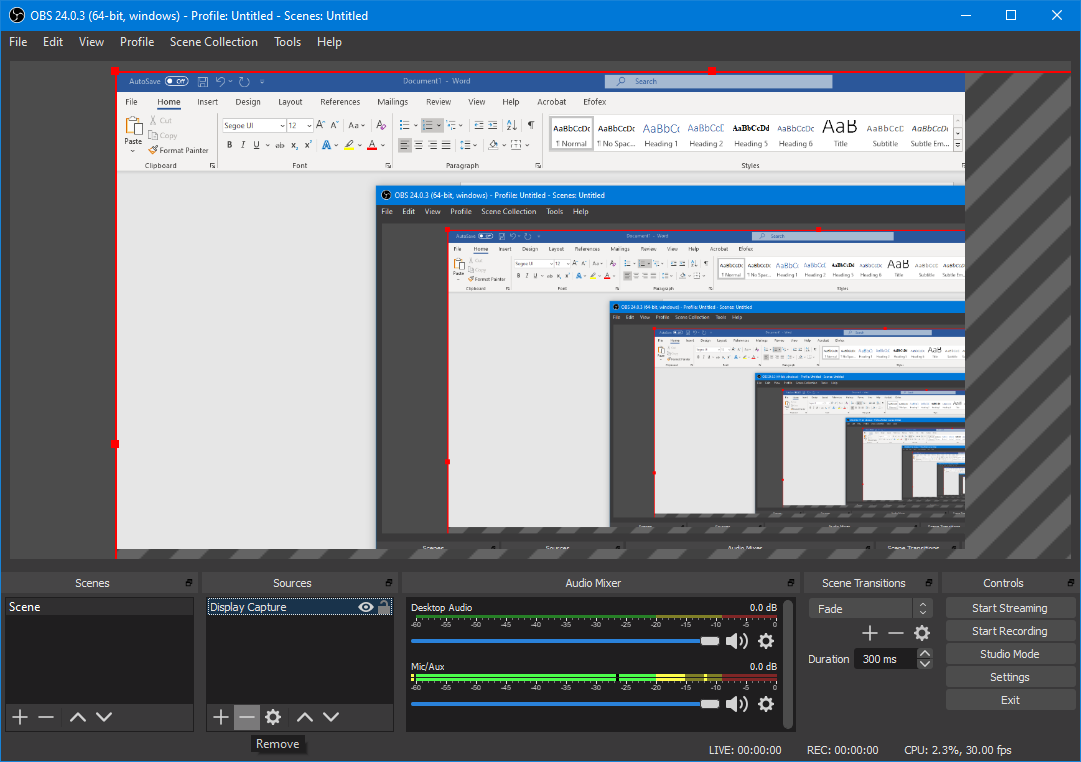Add a new source in the Sources panel
This screenshot has width=1081, height=762.
tap(221, 717)
